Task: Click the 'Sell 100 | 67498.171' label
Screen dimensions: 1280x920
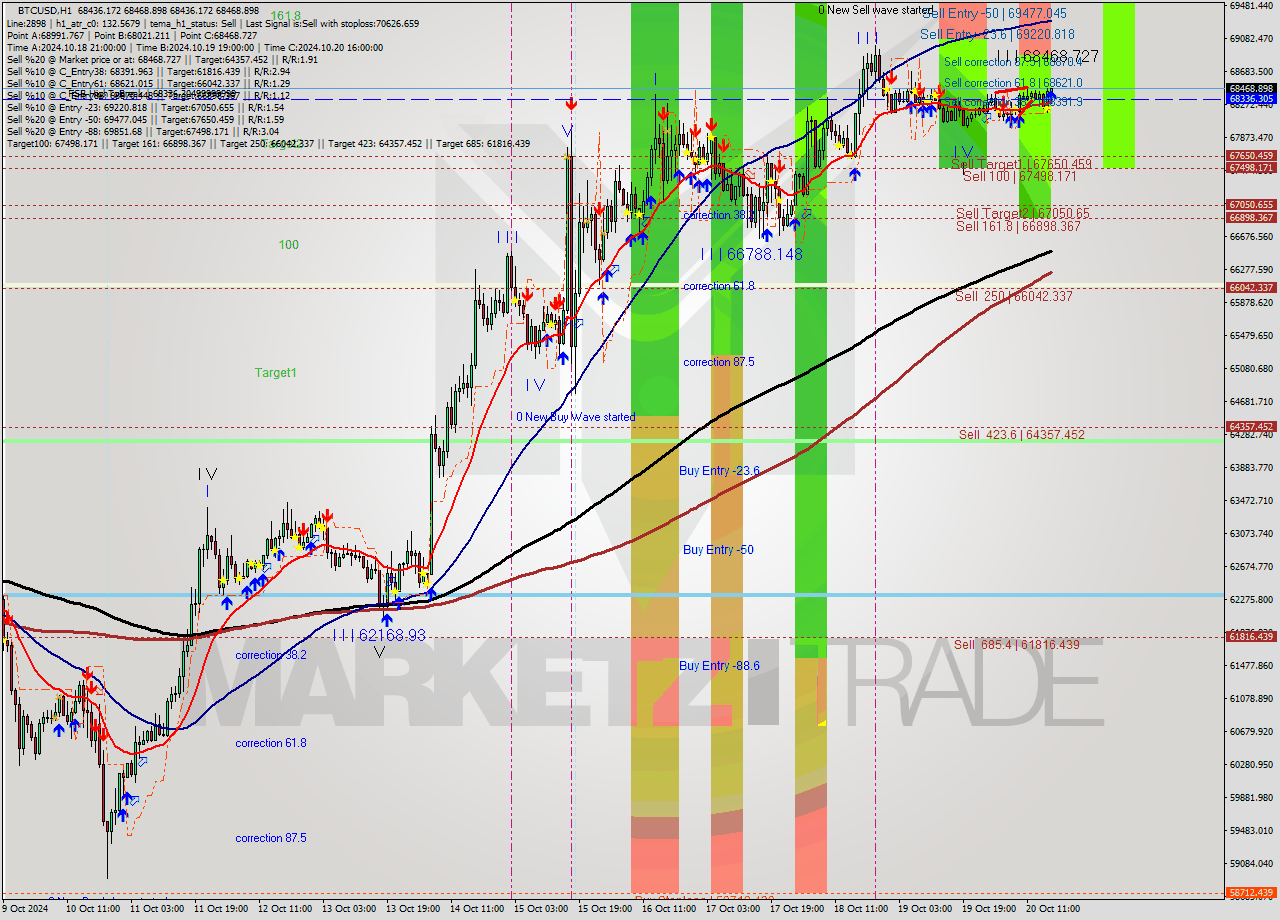Action: point(1019,176)
